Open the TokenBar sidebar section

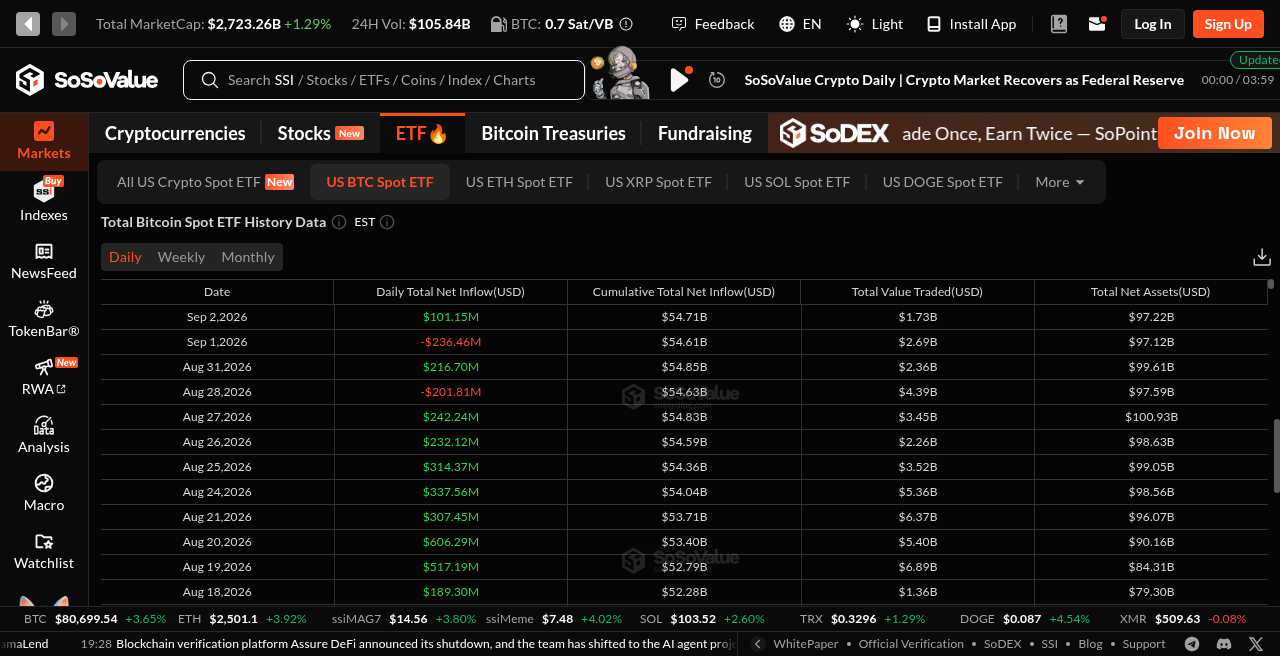[x=44, y=320]
